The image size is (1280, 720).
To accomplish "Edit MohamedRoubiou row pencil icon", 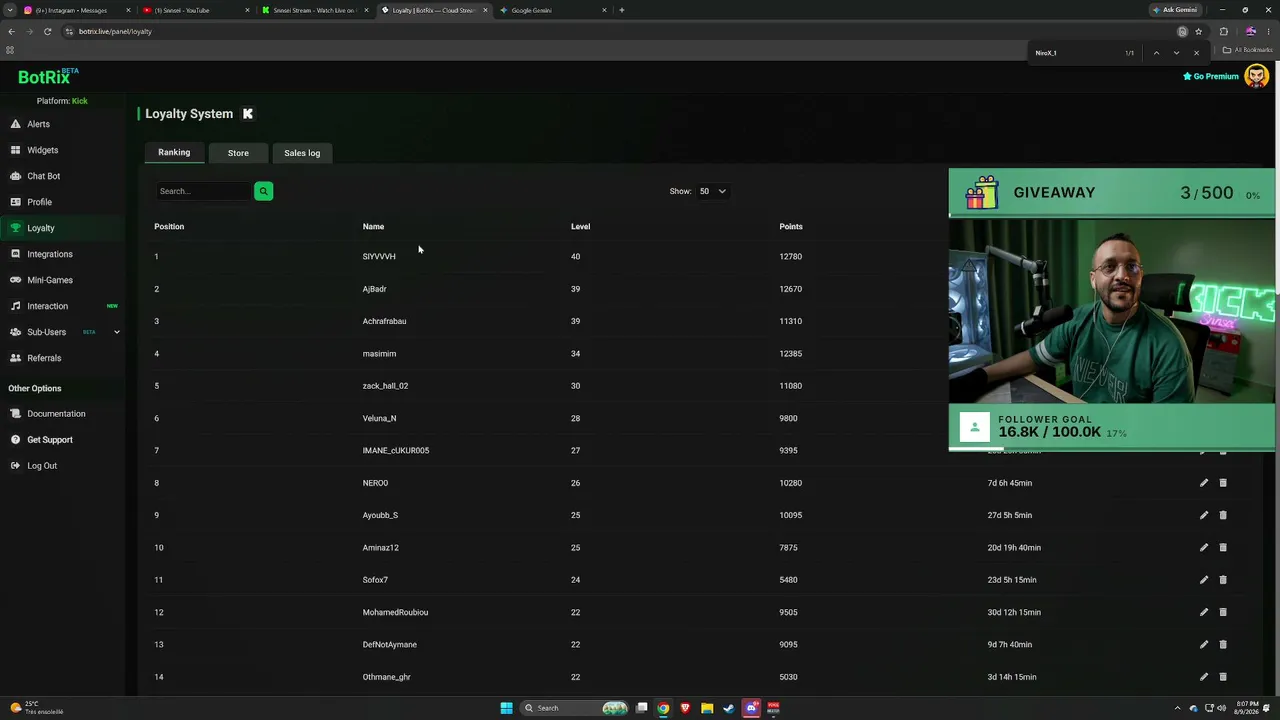I will pos(1204,612).
